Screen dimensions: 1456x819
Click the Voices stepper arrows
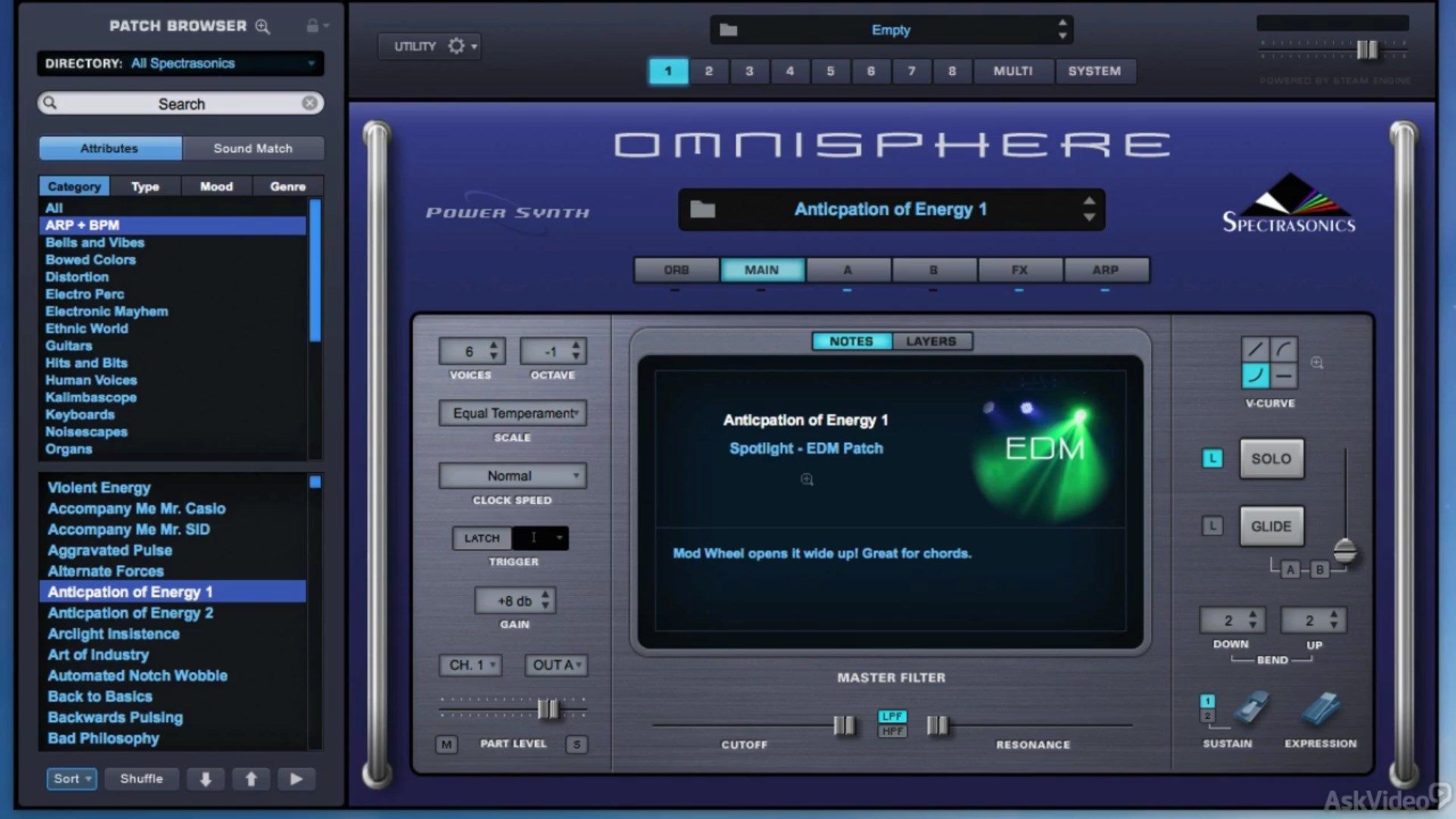point(494,351)
